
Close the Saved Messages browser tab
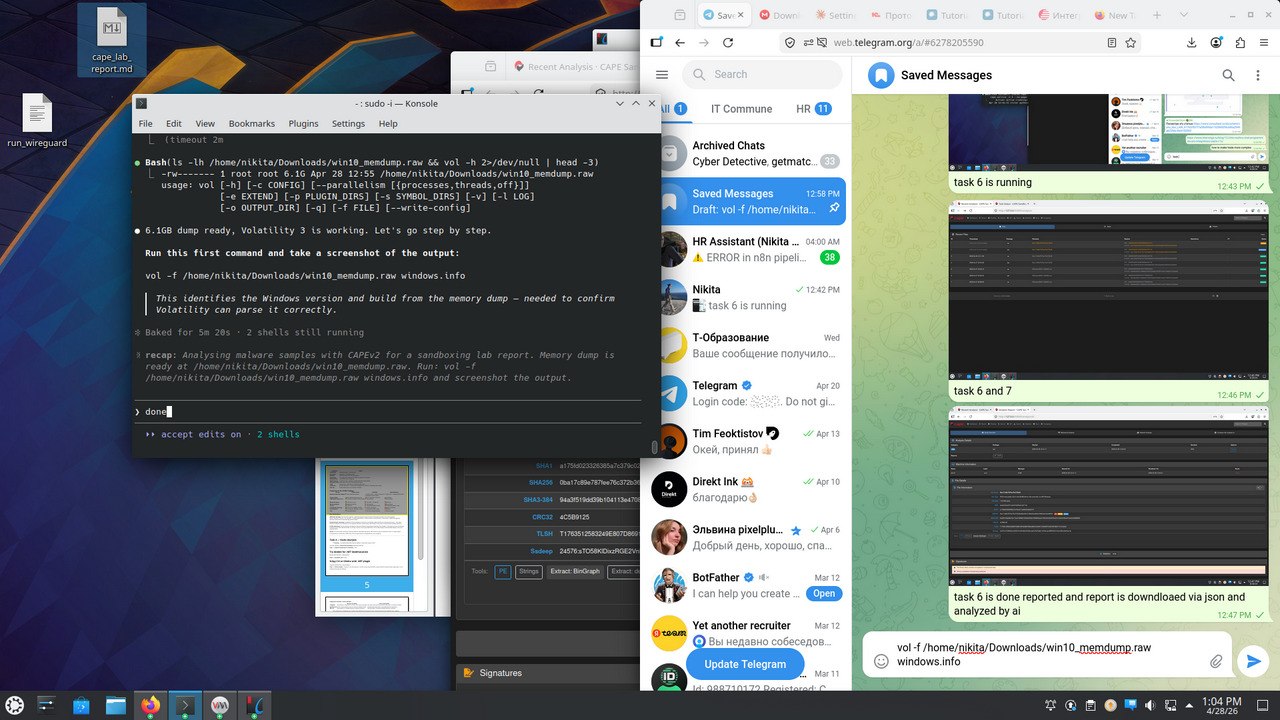coord(741,15)
